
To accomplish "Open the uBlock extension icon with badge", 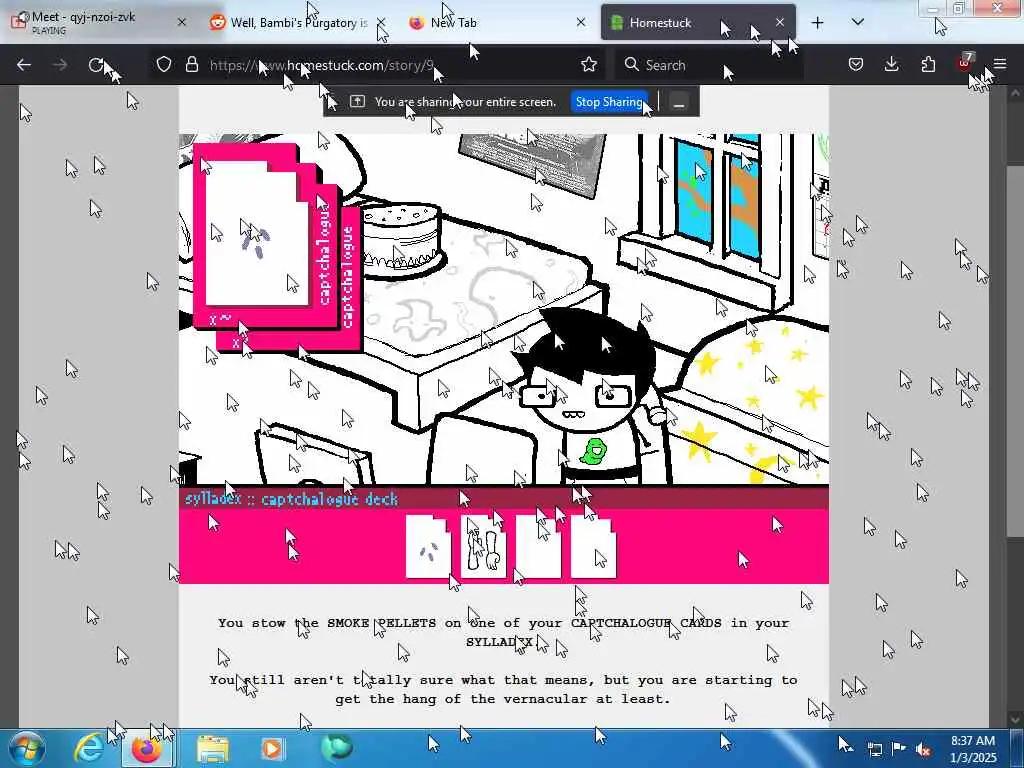I will point(965,63).
